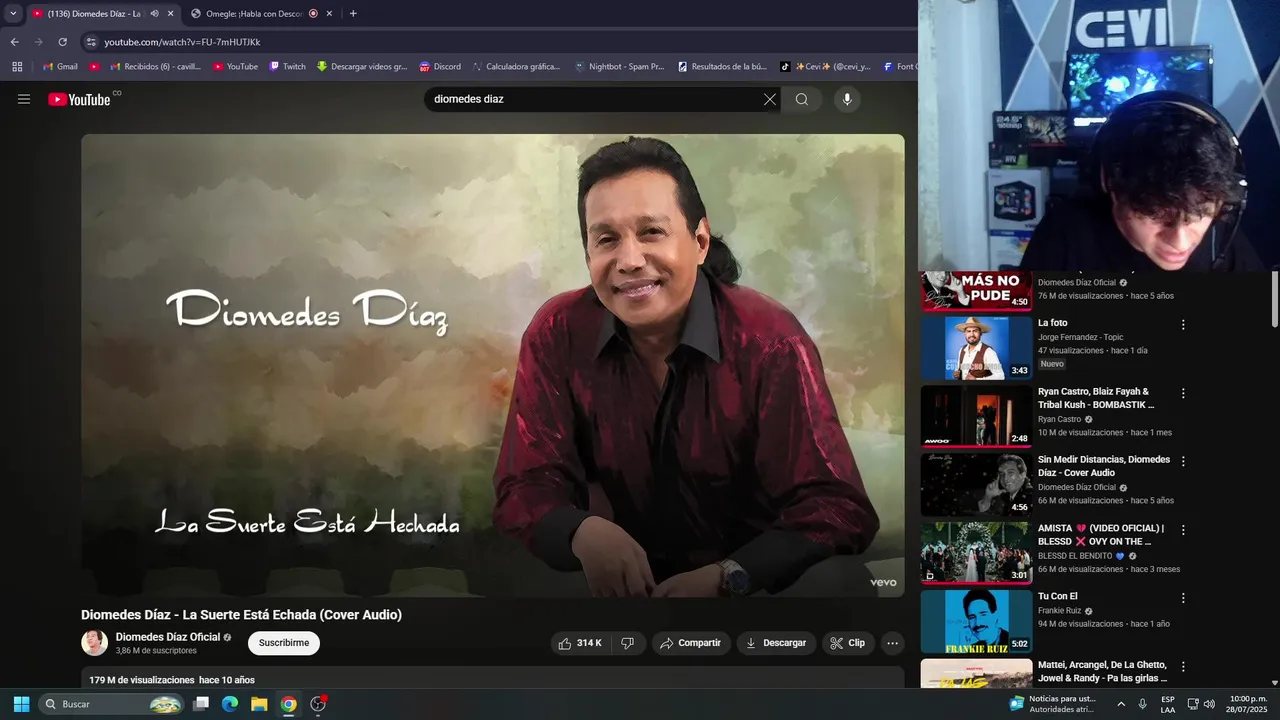
Task: Create a Clip of the video
Action: [x=848, y=643]
